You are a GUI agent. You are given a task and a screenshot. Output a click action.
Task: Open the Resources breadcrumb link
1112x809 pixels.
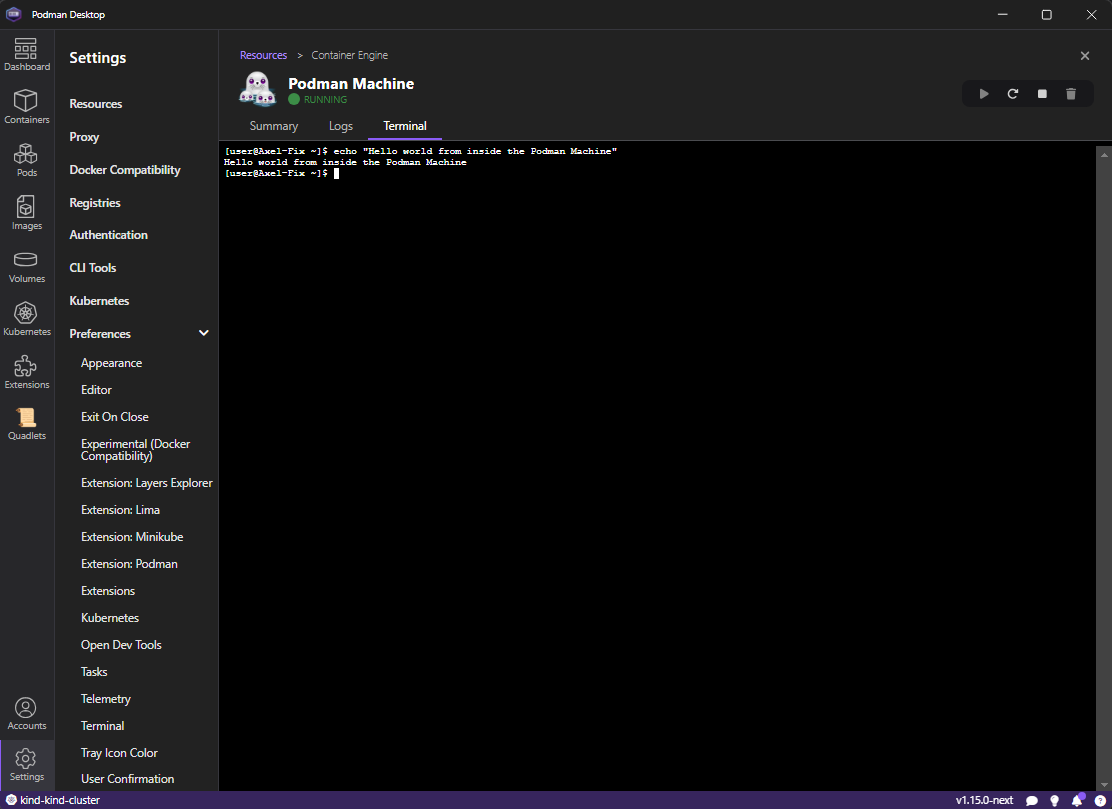[x=263, y=55]
